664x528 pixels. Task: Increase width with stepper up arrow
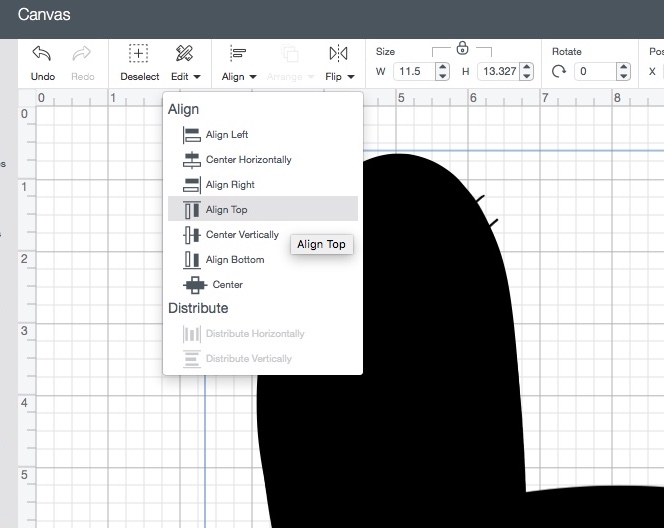(x=442, y=67)
